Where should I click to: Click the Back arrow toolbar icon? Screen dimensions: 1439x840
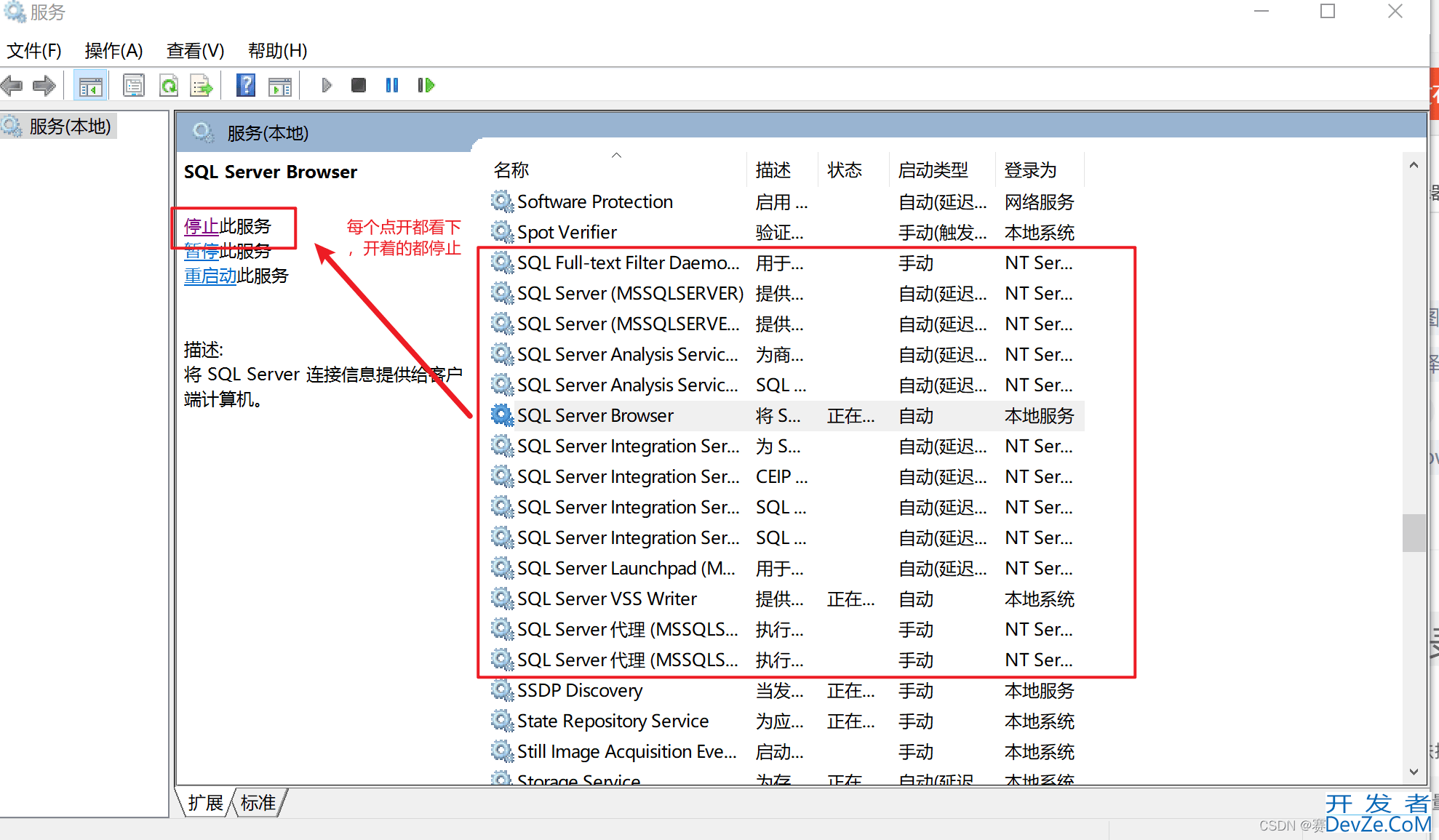click(x=12, y=86)
